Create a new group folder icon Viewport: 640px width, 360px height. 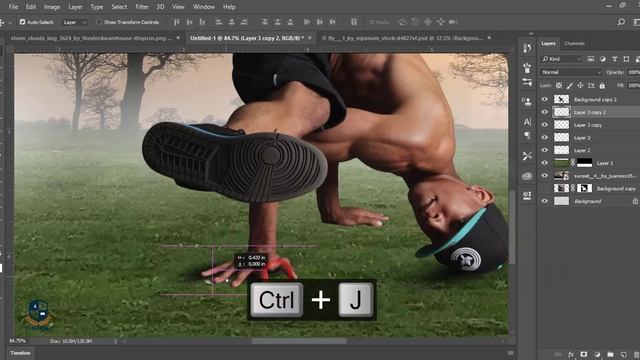610,354
